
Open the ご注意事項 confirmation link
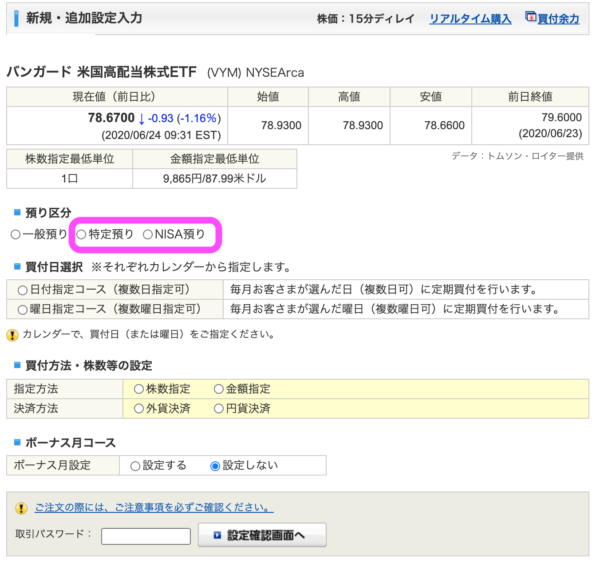154,508
